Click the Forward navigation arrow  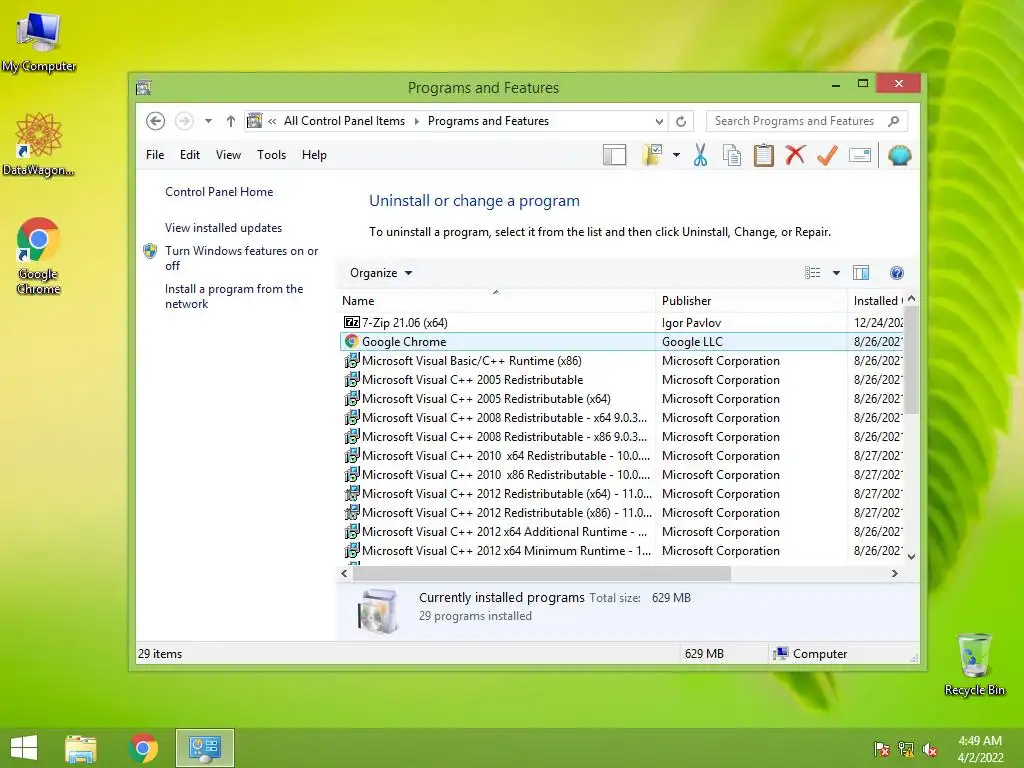184,121
